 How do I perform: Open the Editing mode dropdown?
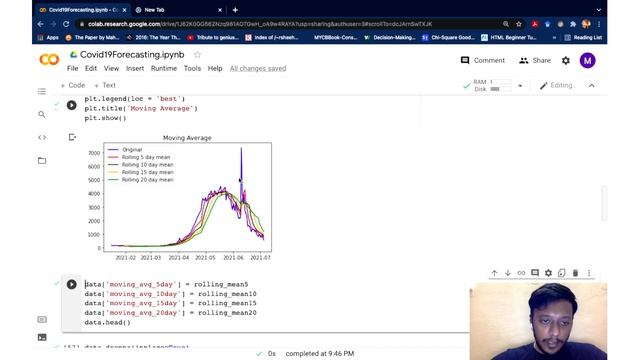556,85
